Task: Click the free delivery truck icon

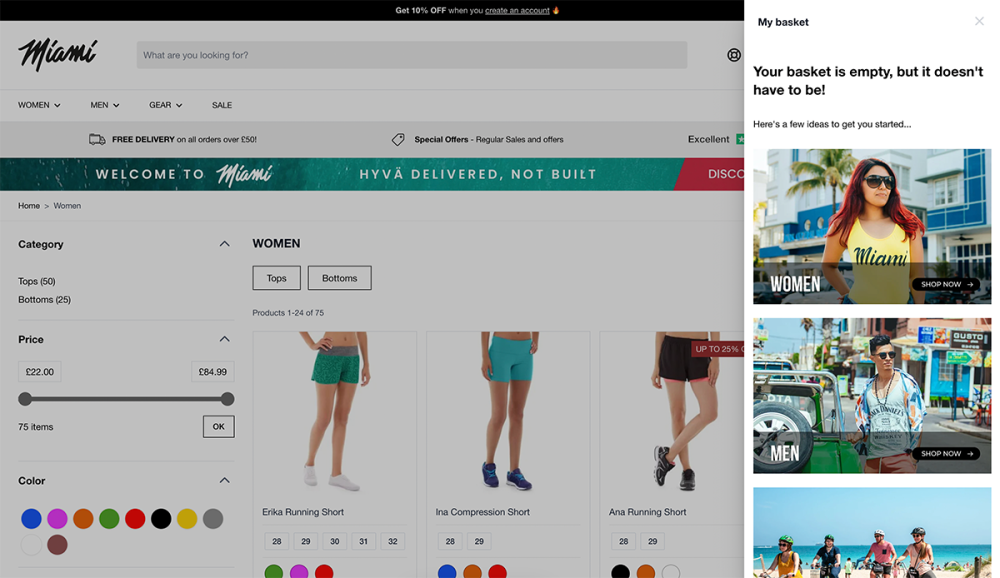Action: 97,139
